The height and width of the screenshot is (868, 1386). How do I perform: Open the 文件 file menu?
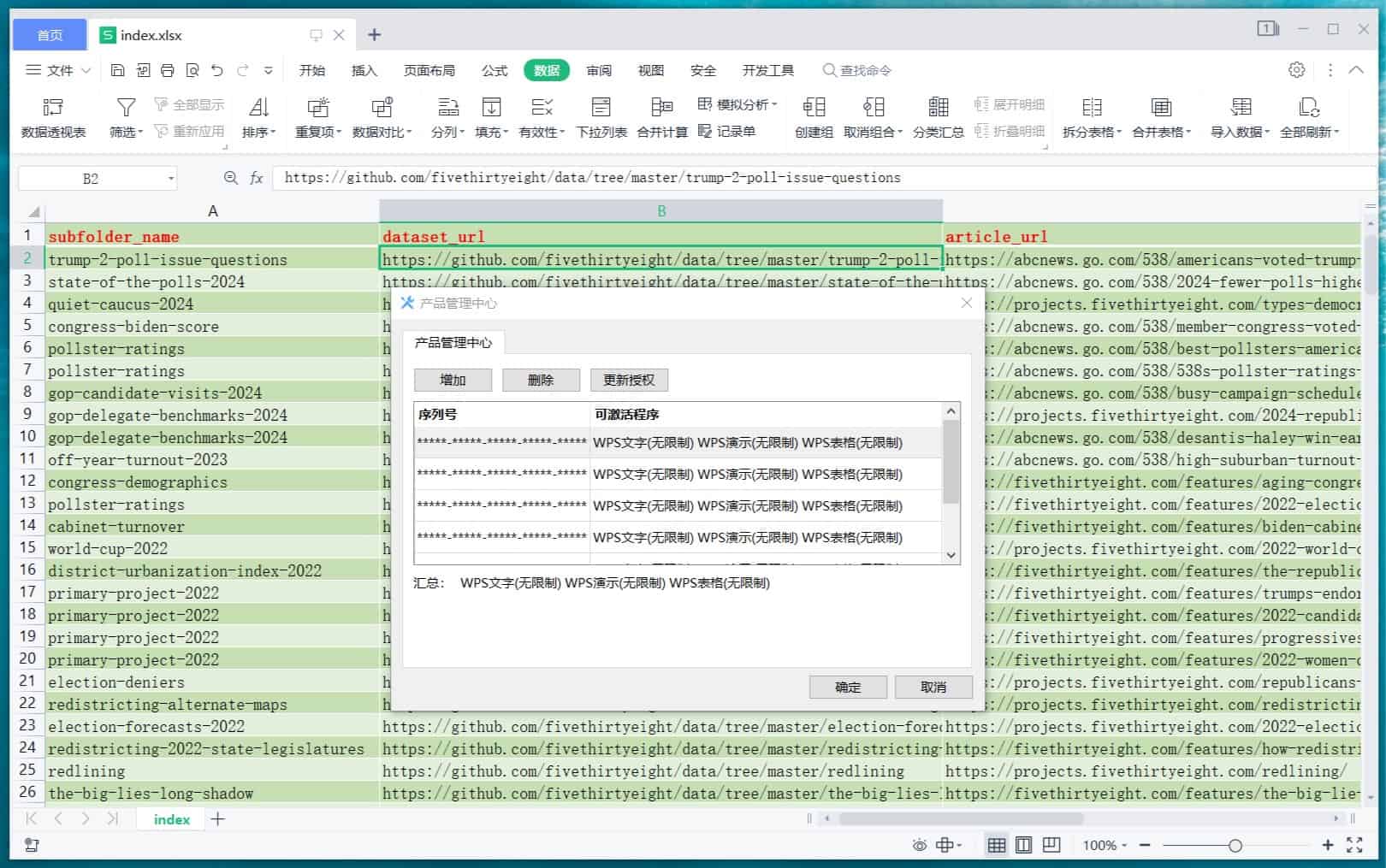click(58, 70)
